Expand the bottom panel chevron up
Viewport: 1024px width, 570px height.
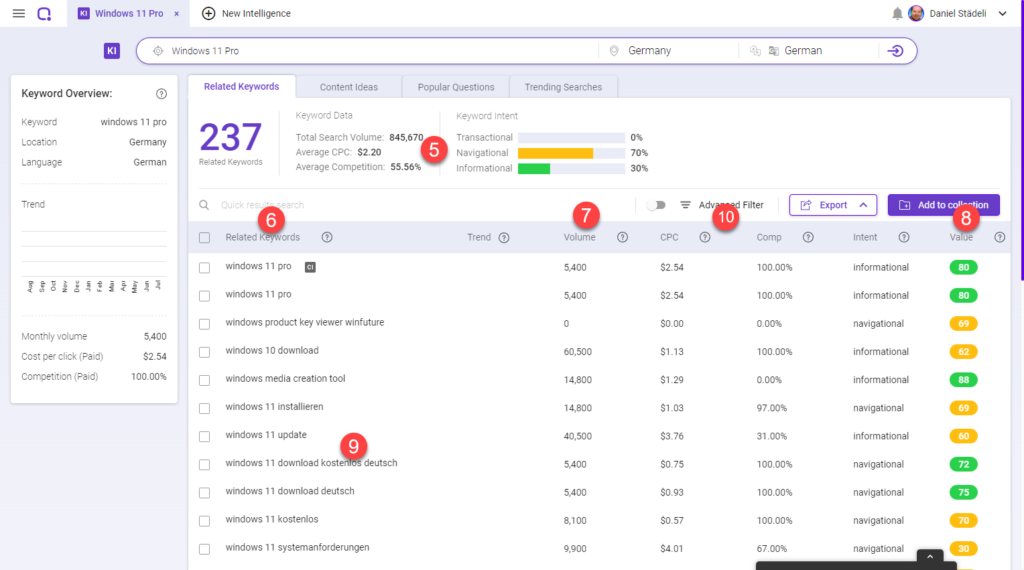(x=930, y=556)
